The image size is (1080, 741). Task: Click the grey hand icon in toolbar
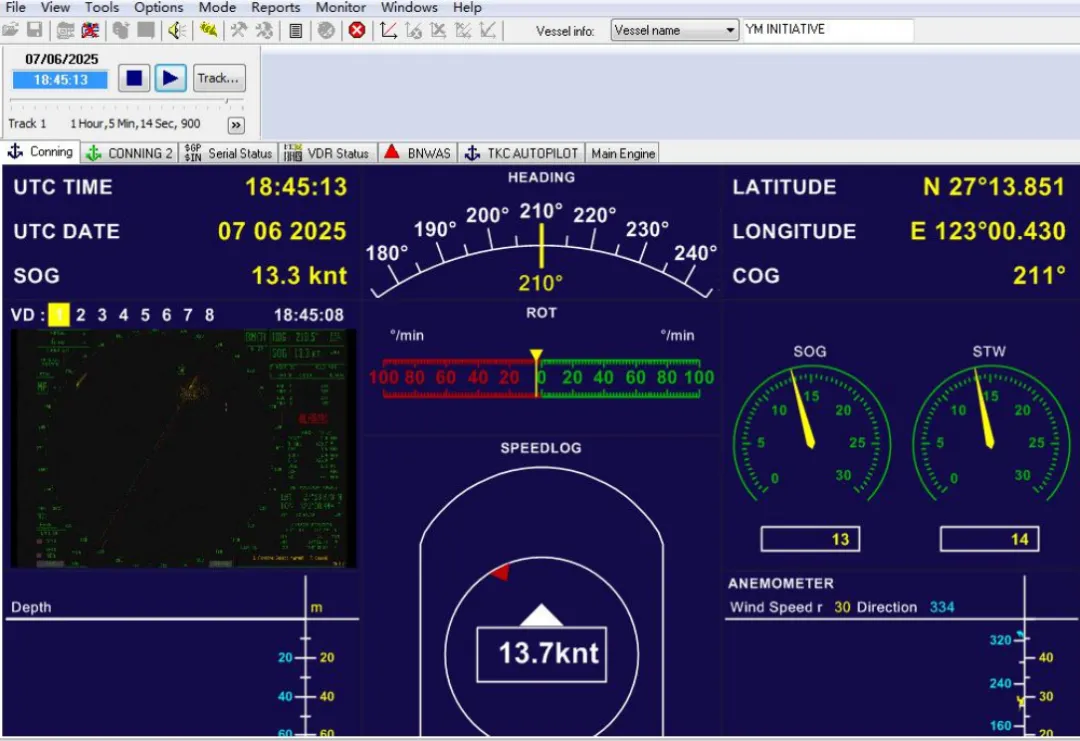click(x=121, y=30)
